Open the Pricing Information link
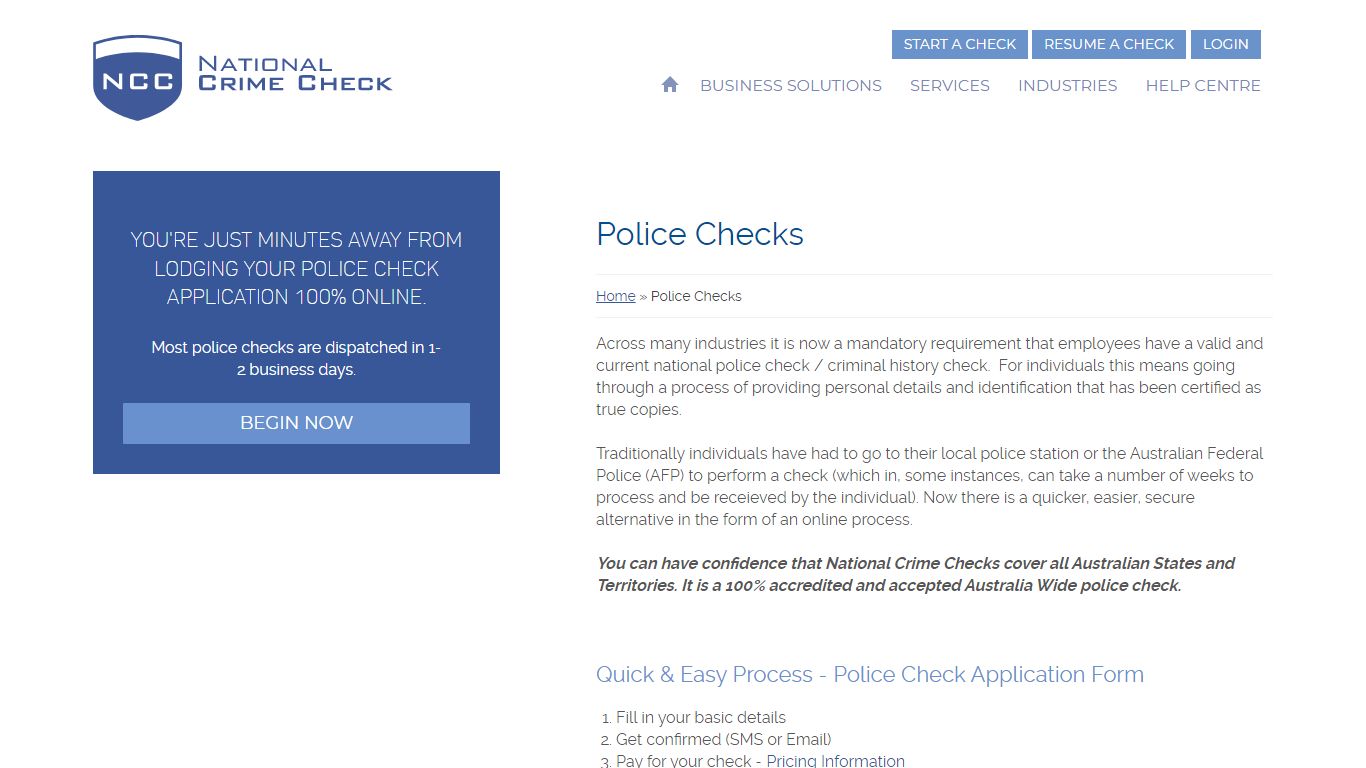 point(836,761)
